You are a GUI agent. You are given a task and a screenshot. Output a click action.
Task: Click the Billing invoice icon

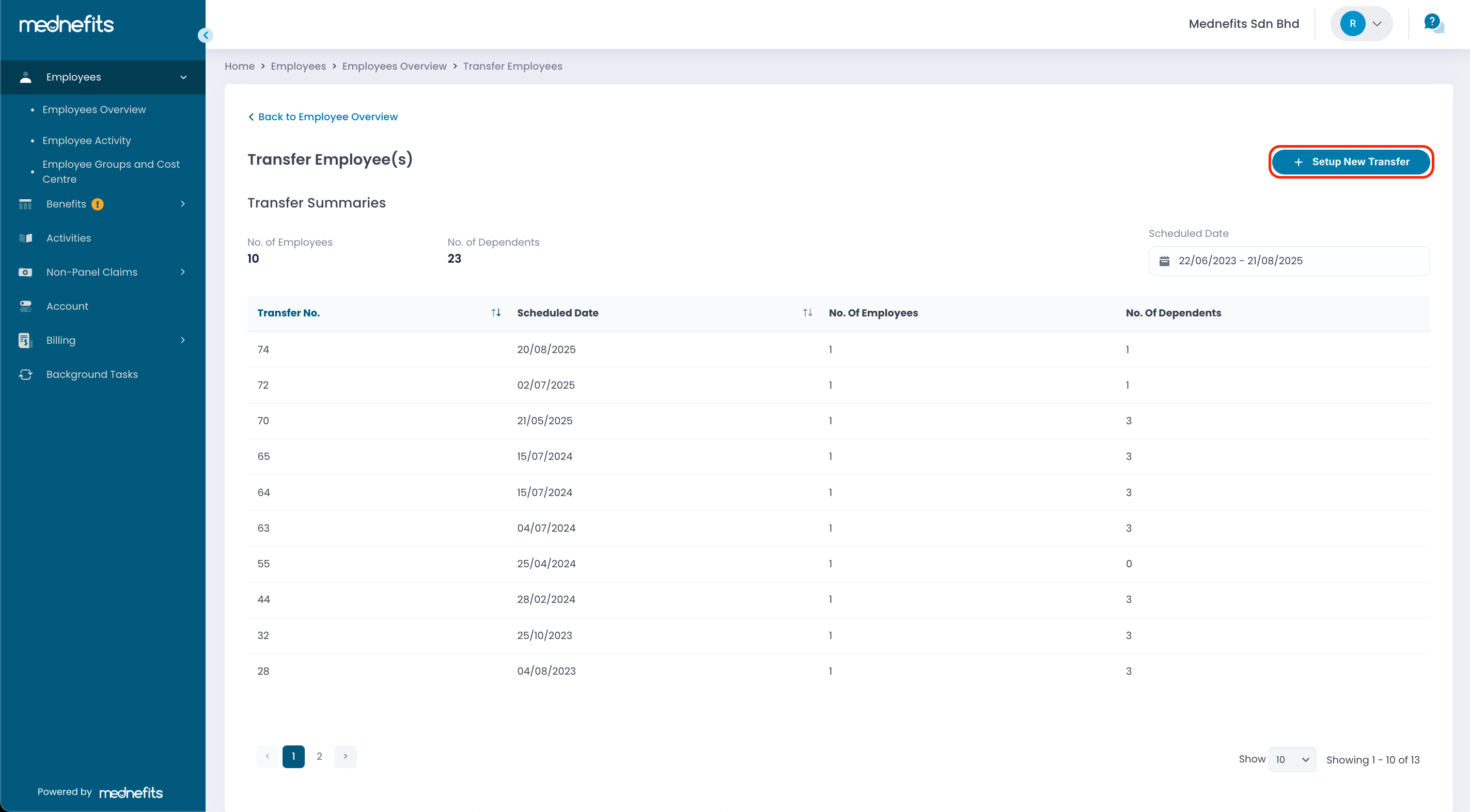tap(25, 340)
